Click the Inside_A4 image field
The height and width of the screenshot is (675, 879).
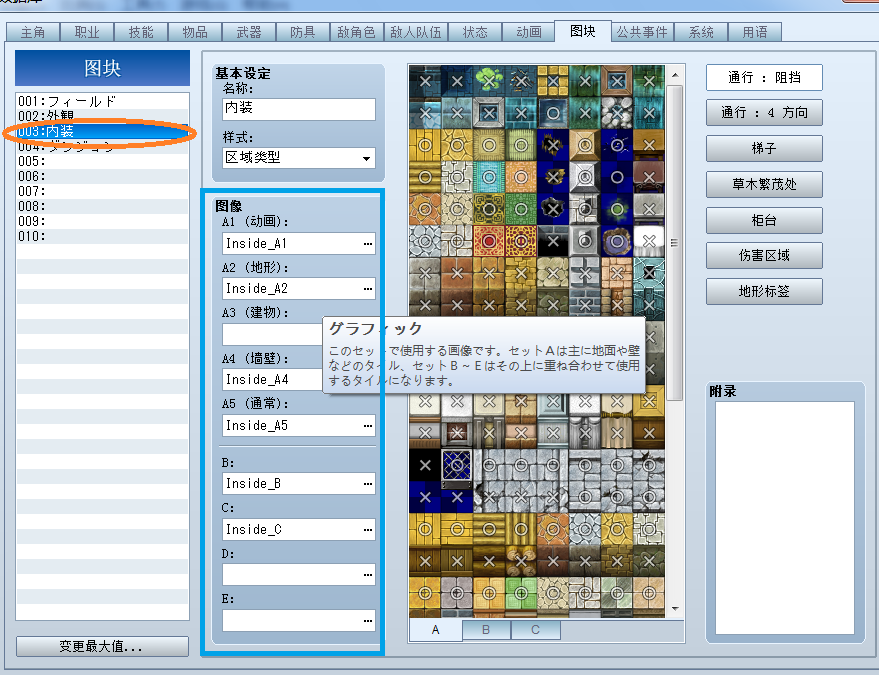pos(272,380)
